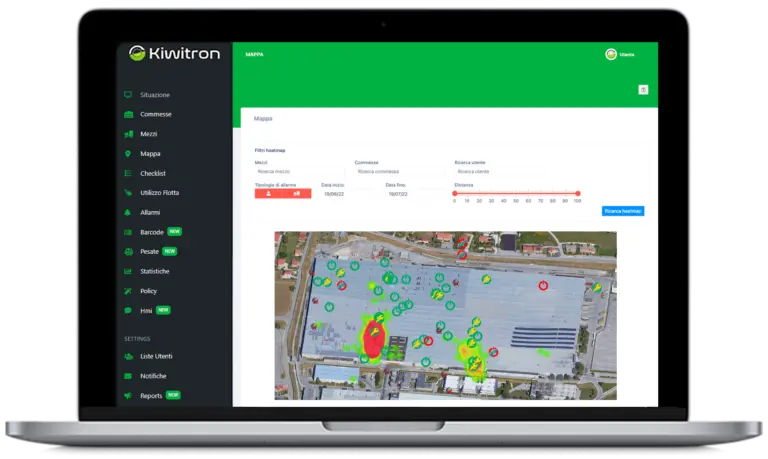Screen dimensions: 768x459
Task: Click the Distanza slider right handle
Action: point(578,193)
